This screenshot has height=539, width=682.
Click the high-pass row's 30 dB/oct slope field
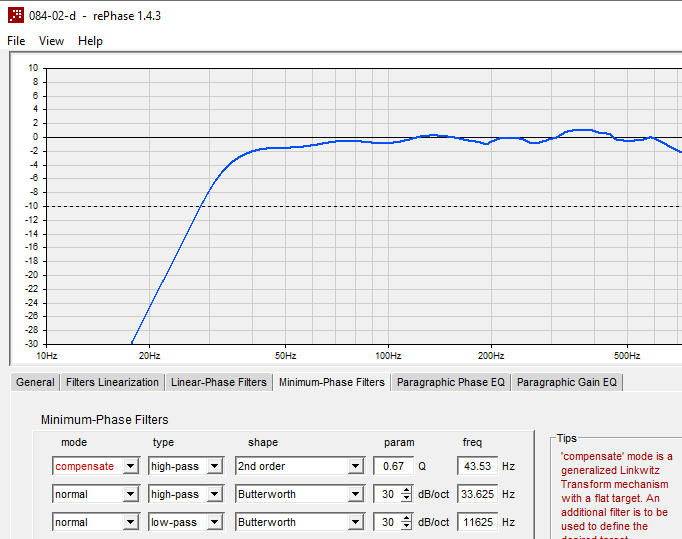coord(388,494)
